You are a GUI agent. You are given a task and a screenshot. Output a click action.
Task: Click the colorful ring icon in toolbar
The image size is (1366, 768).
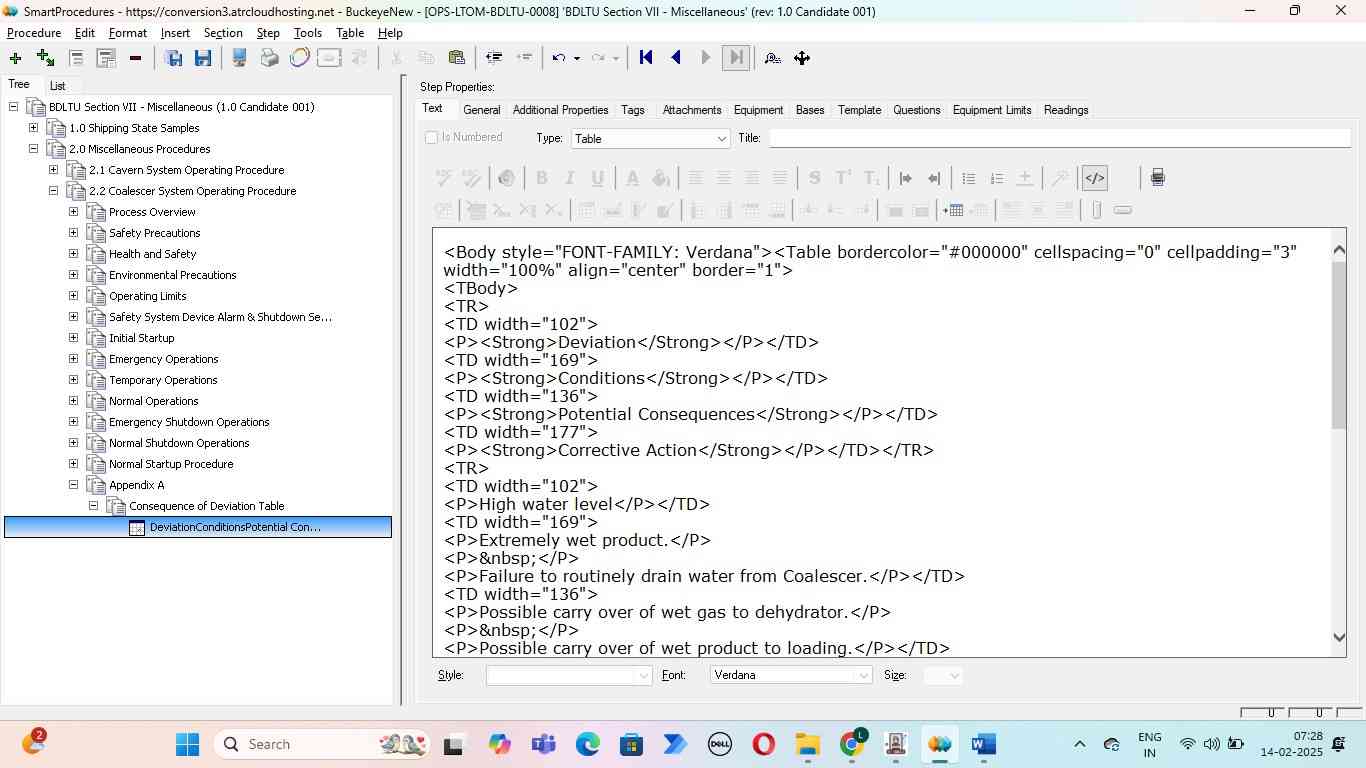click(x=299, y=58)
